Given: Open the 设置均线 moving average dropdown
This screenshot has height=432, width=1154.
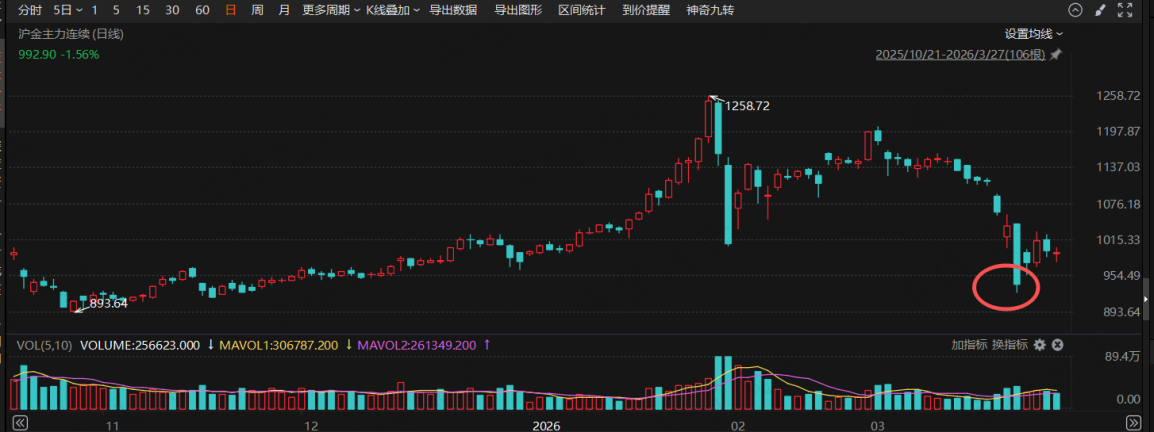Looking at the screenshot, I should tap(1034, 34).
